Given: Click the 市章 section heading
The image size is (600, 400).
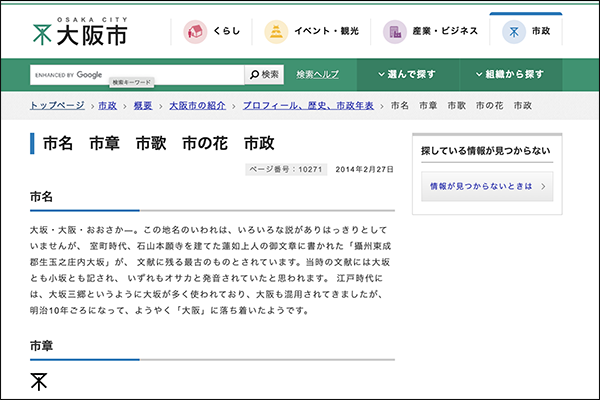Looking at the screenshot, I should coord(41,346).
